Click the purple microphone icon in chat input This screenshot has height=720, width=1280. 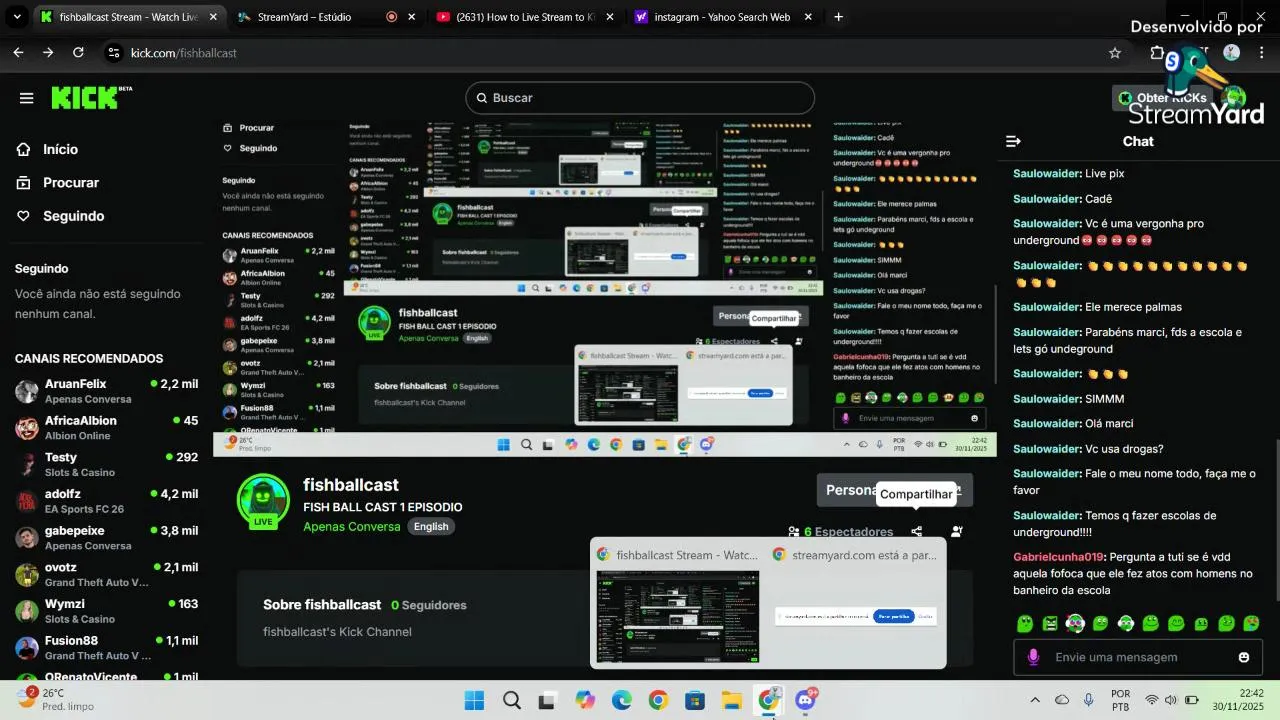tap(1033, 657)
